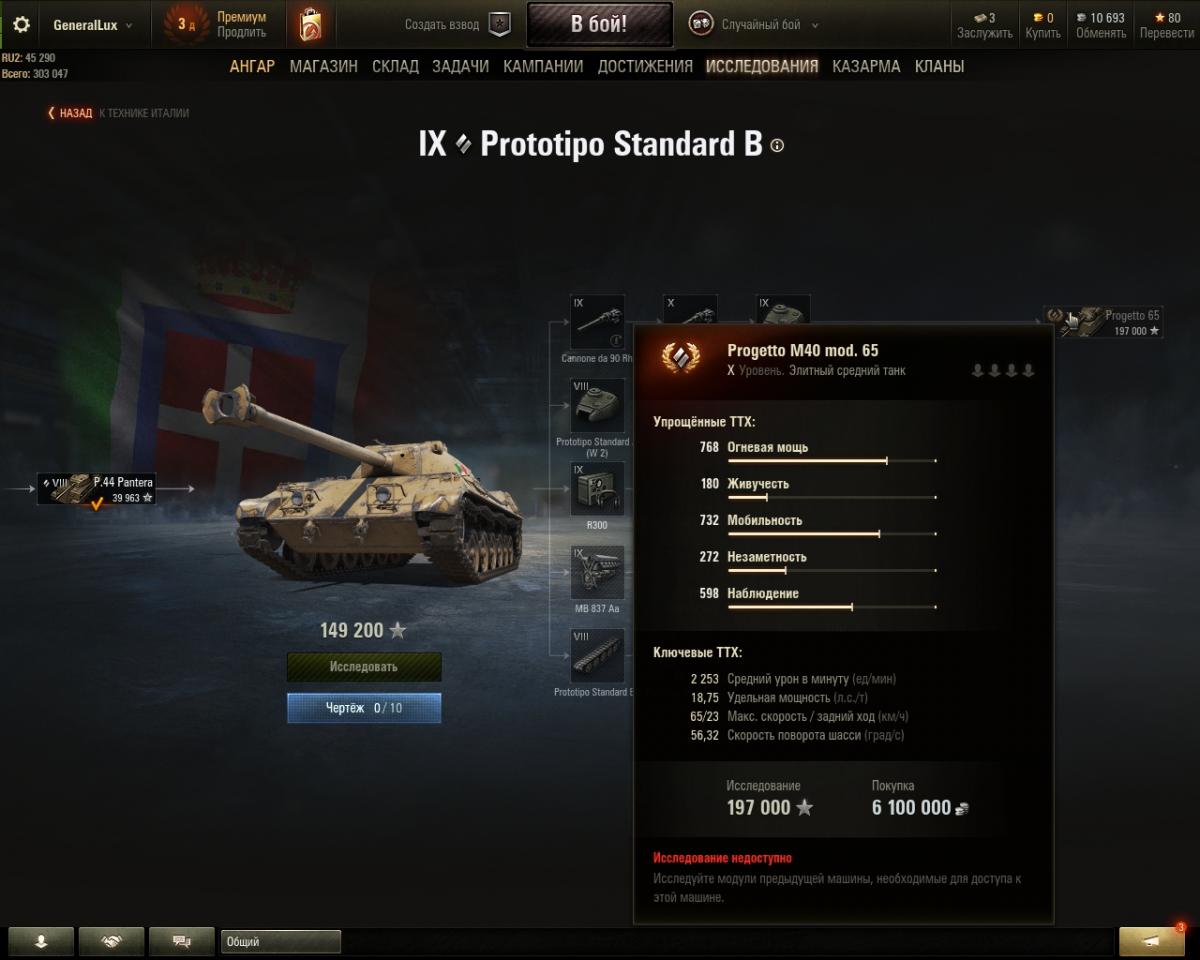Screen dimensions: 1200x960
Task: Open the premium shop bag icon
Action: pyautogui.click(x=311, y=25)
